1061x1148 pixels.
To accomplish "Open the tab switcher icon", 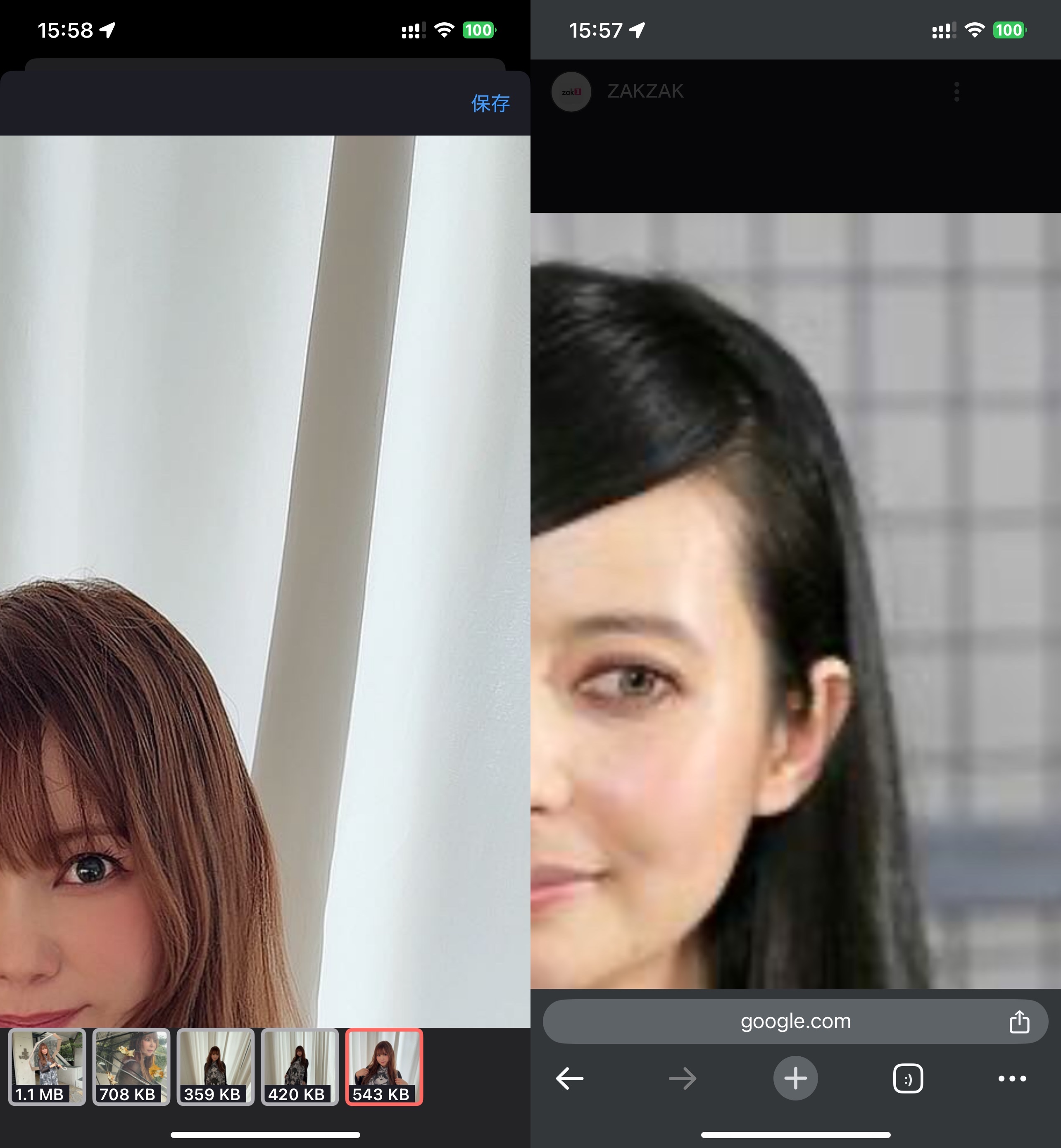I will 908,1079.
